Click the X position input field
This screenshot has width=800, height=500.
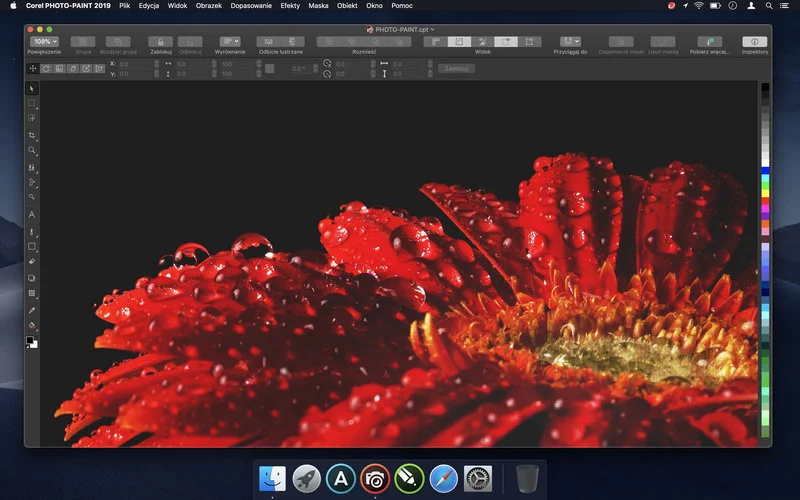tap(137, 64)
